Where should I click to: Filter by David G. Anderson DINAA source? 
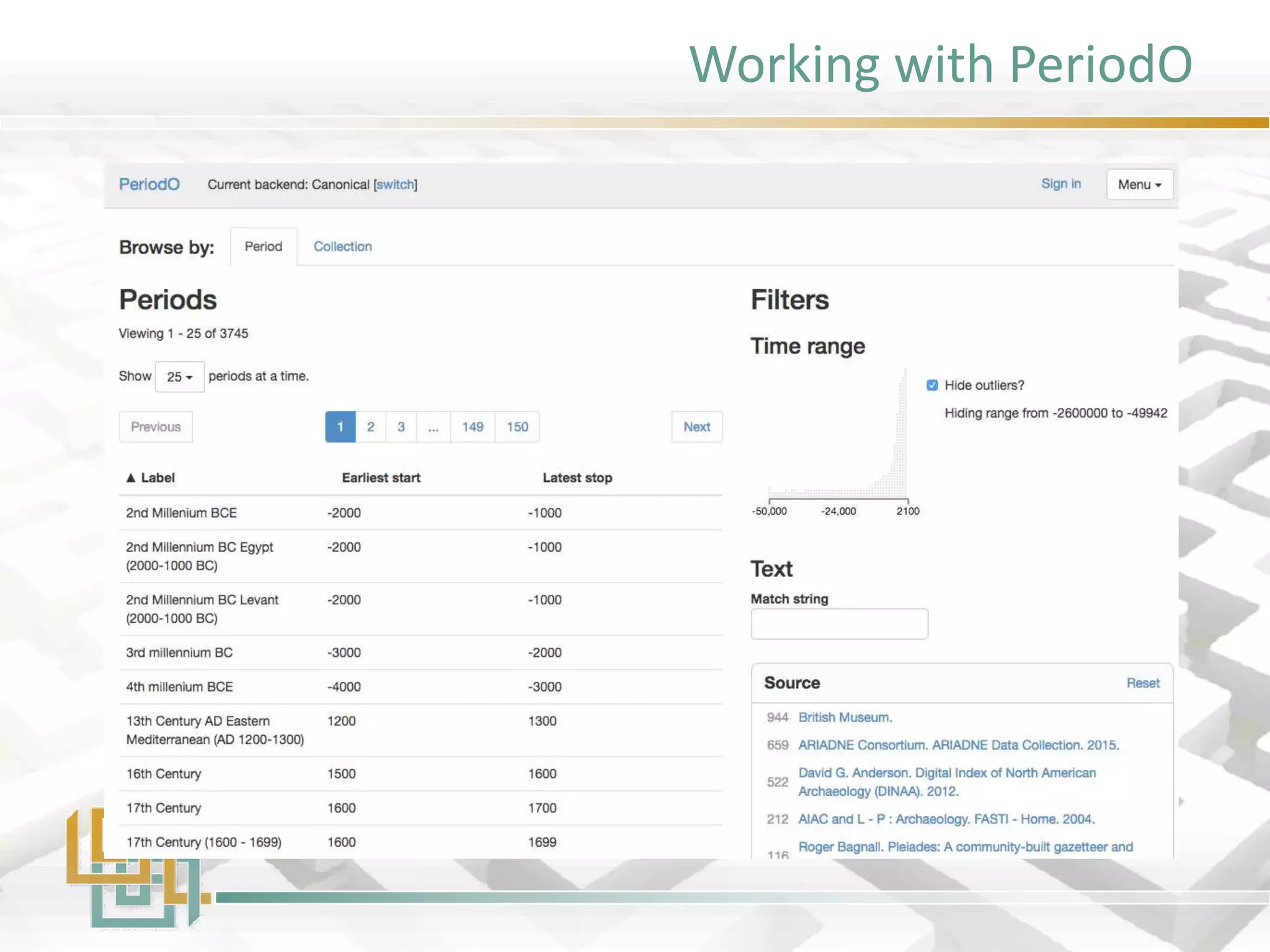(x=947, y=782)
